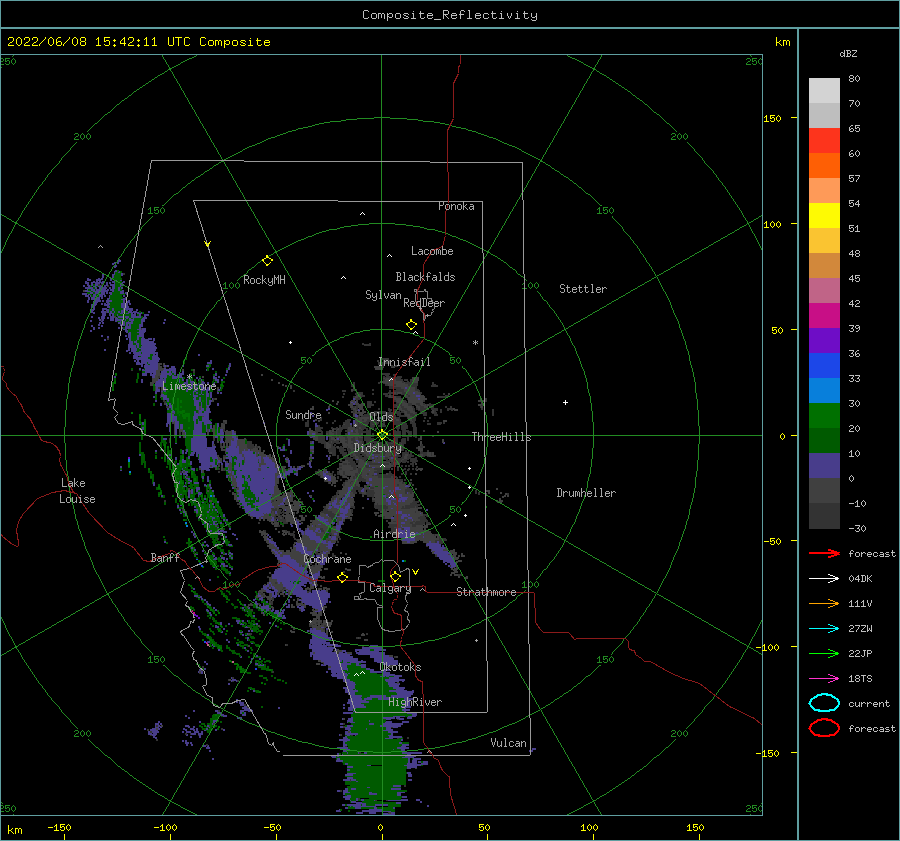Screen dimensions: 900x841
Task: Click the HighRiver town label
Action: pos(415,702)
